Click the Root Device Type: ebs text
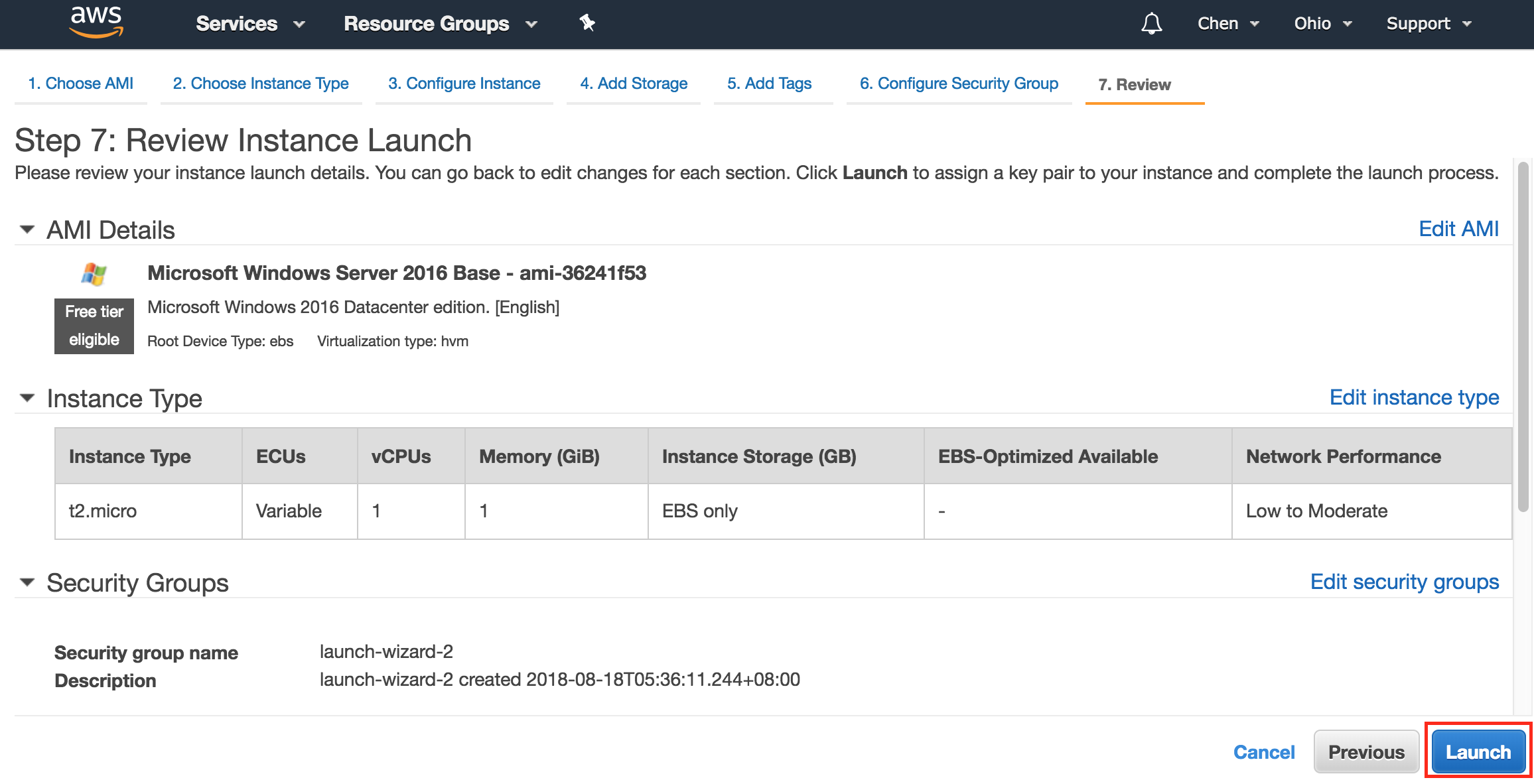The image size is (1534, 784). click(220, 341)
